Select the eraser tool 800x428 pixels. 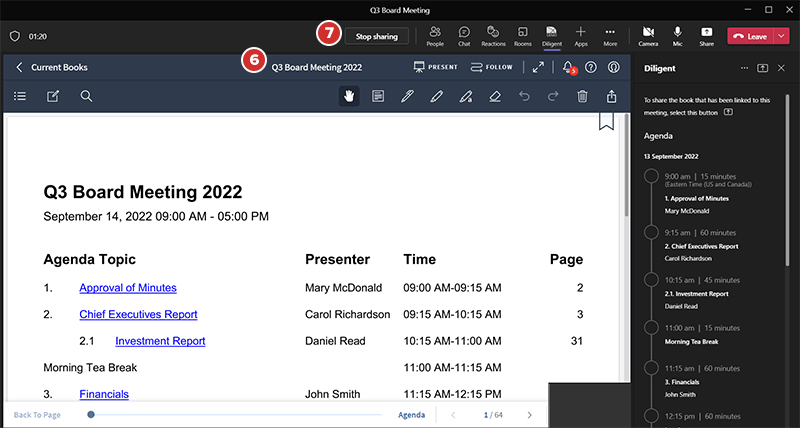(495, 96)
